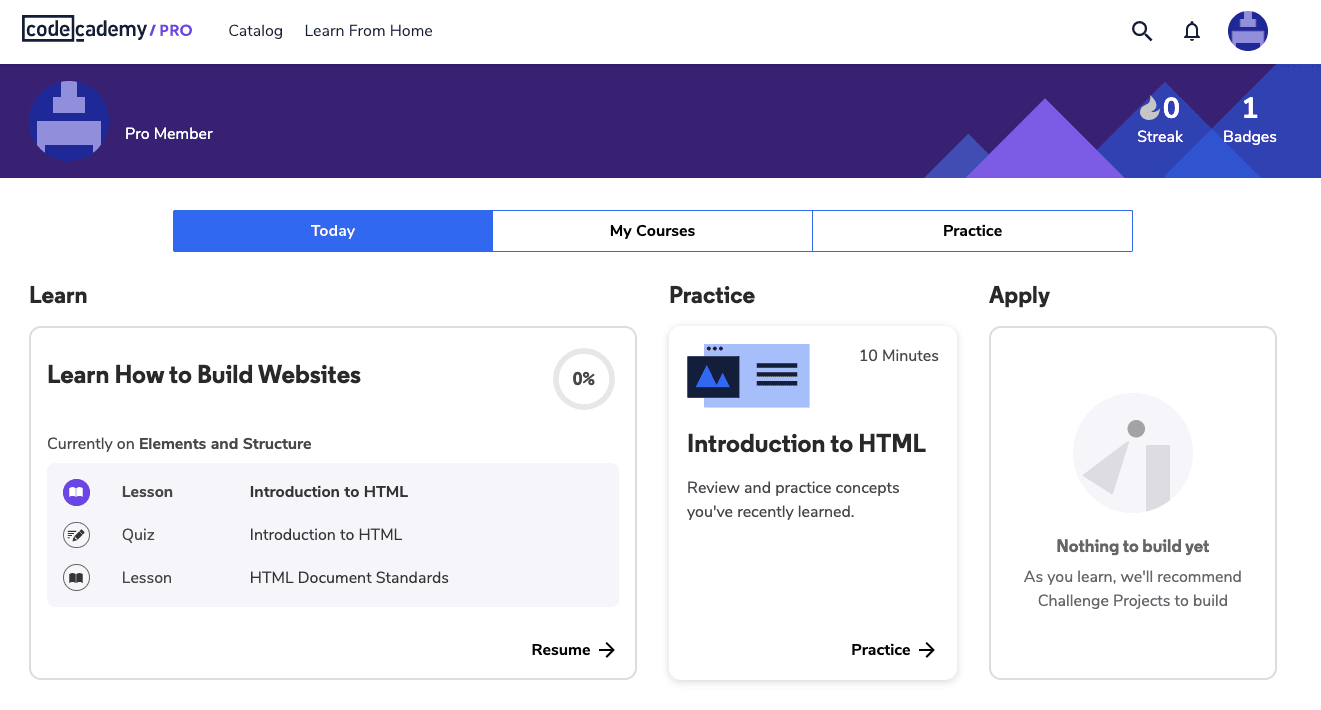Click the purple book icon for Introduction to HTML lesson
The height and width of the screenshot is (710, 1321).
[x=76, y=492]
